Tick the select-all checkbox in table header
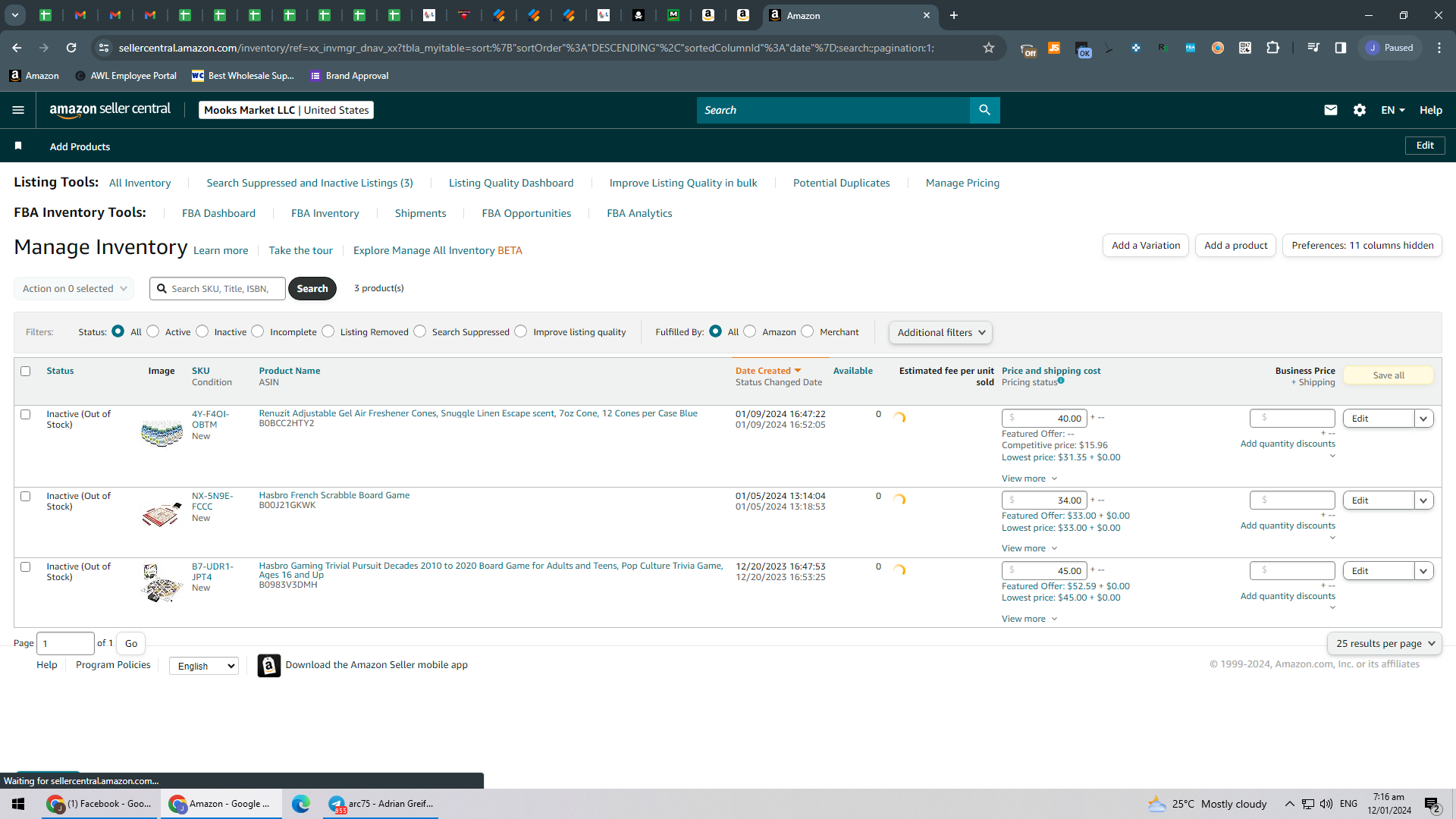This screenshot has height=819, width=1456. coord(26,372)
